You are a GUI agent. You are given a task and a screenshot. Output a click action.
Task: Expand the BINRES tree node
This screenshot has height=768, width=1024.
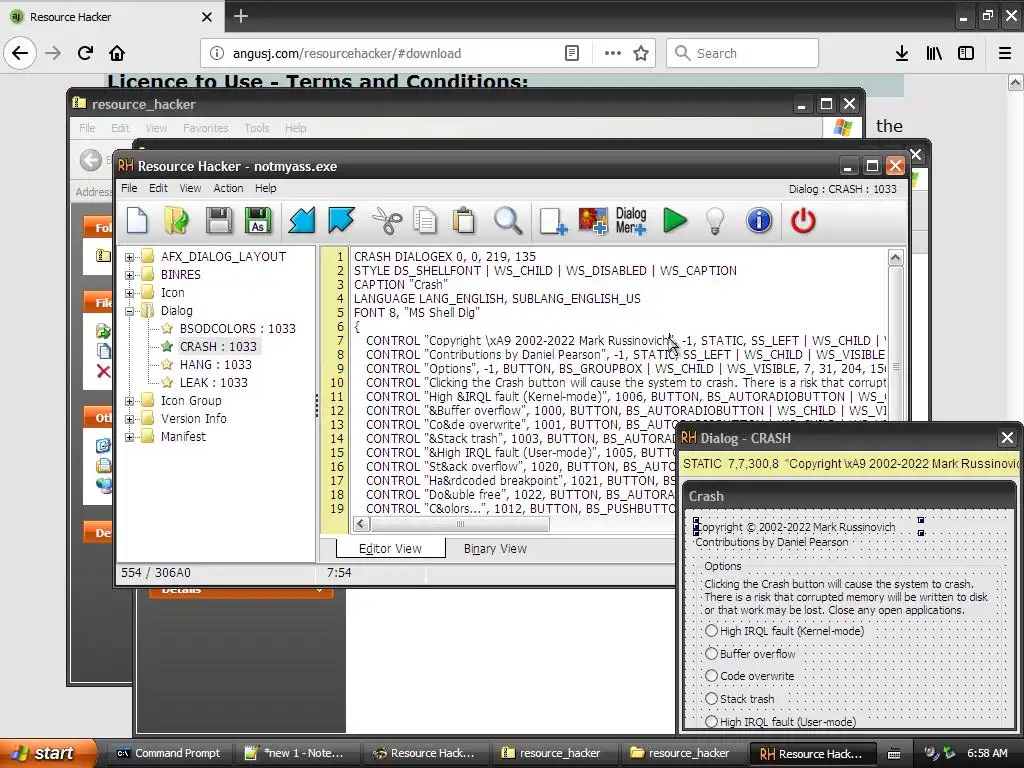129,275
